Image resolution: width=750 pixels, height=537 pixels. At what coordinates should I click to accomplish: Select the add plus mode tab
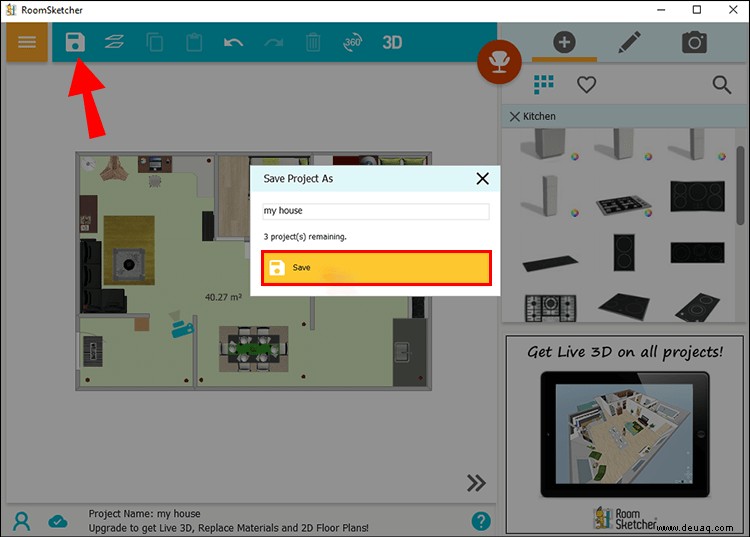tap(564, 42)
